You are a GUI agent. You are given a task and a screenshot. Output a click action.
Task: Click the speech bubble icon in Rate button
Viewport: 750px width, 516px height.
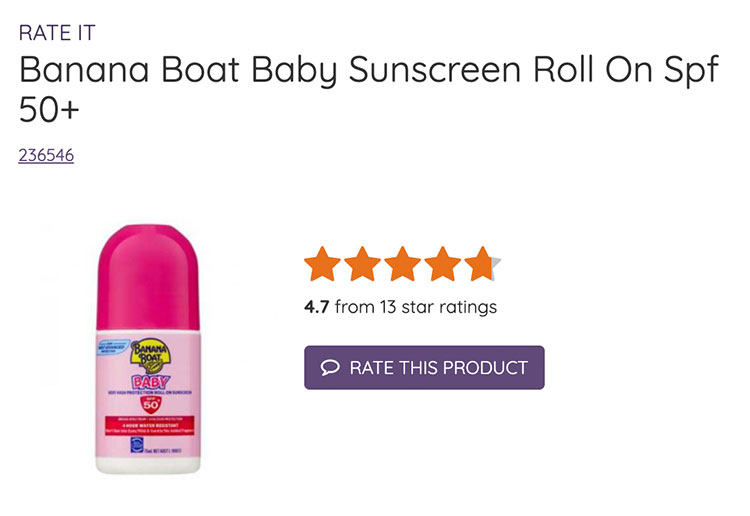point(330,368)
